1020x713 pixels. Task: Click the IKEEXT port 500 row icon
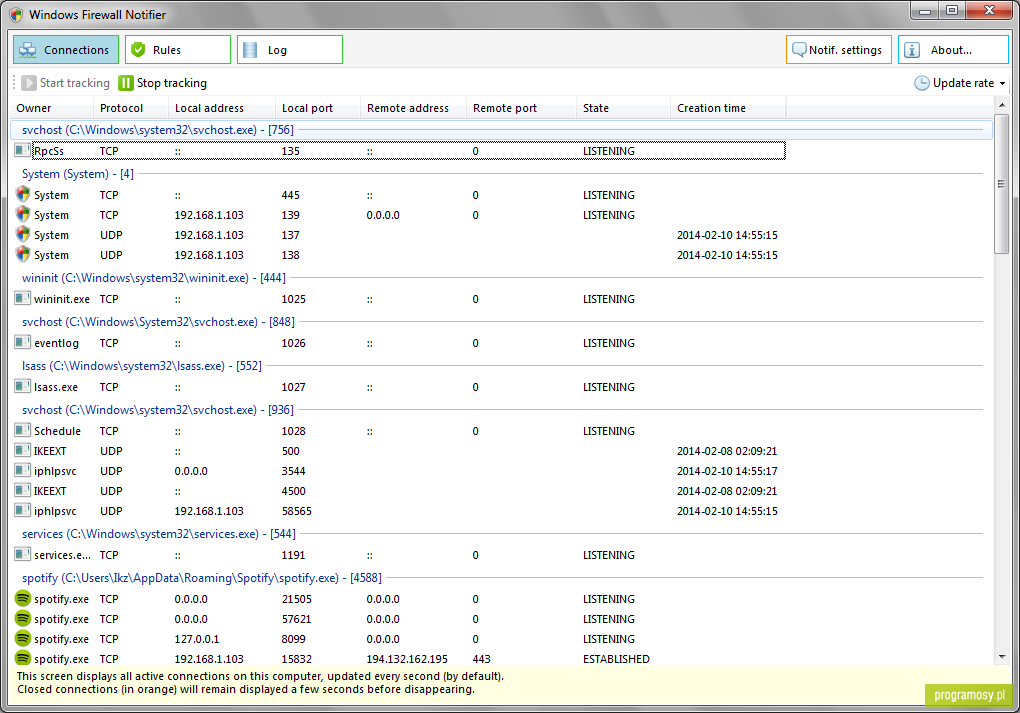(23, 450)
